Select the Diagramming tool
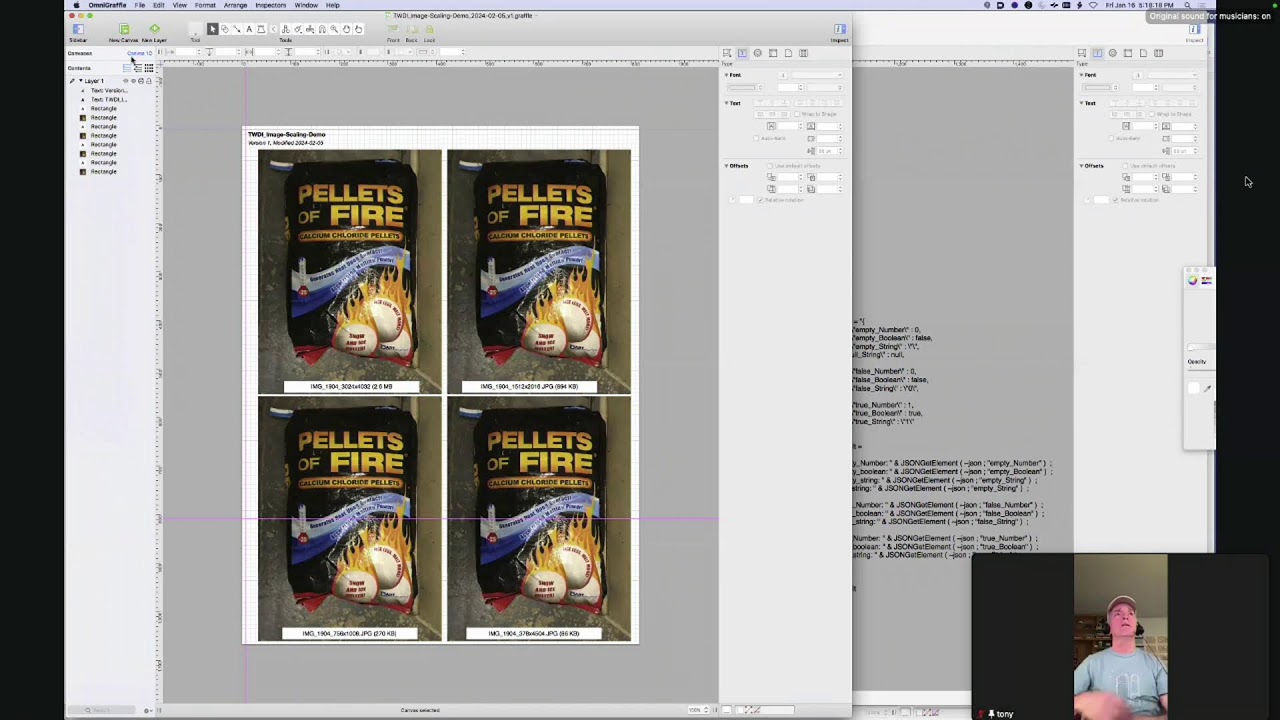Screen dimensions: 1280x720 pyautogui.click(x=285, y=29)
